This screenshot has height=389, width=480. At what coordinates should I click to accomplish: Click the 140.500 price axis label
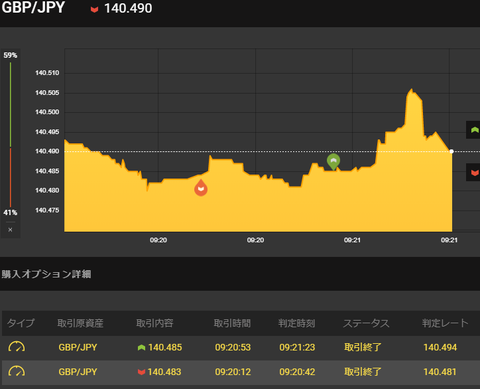[x=47, y=112]
